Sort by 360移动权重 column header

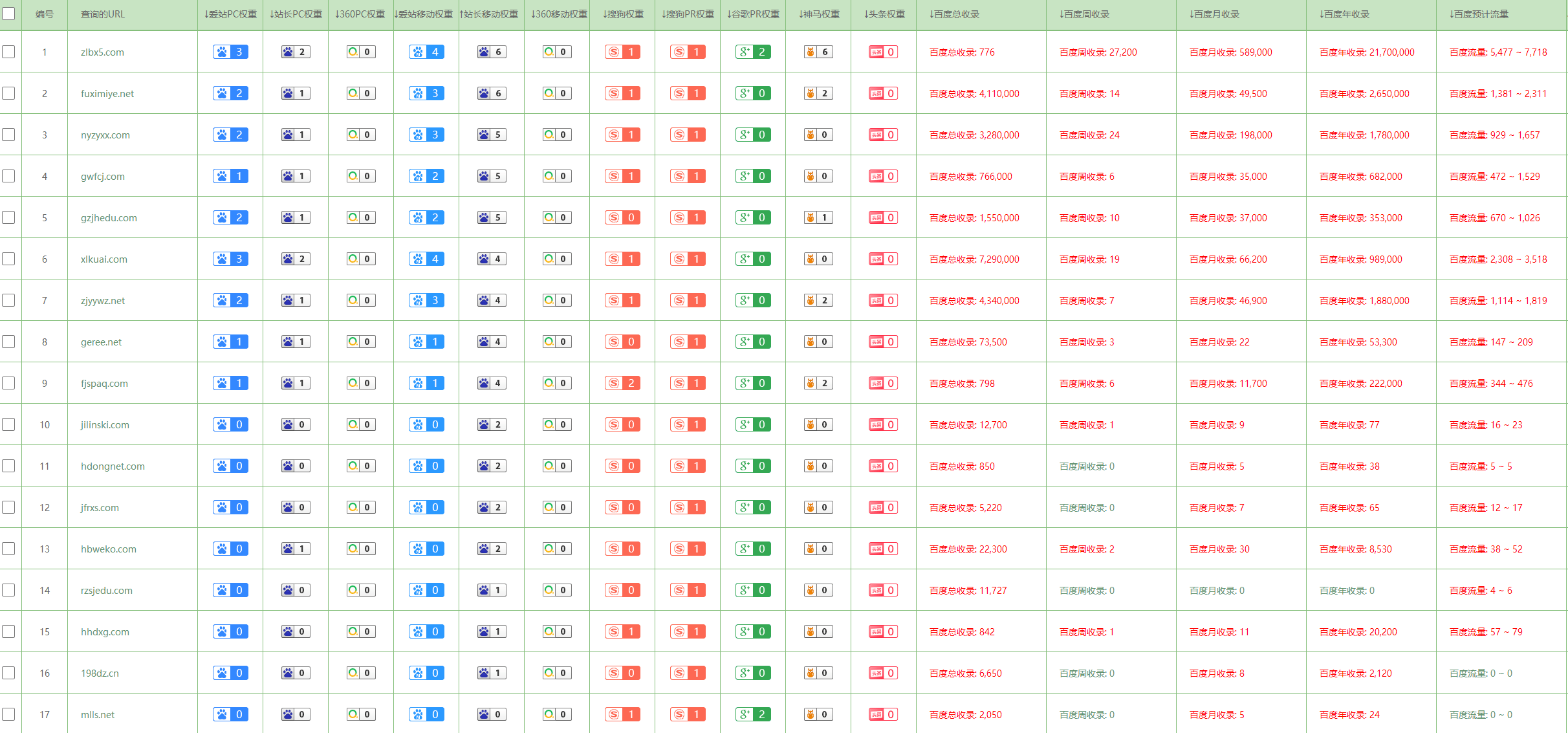click(x=559, y=14)
